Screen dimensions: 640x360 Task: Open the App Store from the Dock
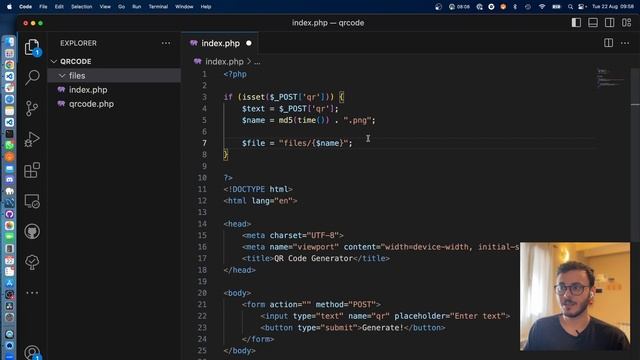pos(9,282)
